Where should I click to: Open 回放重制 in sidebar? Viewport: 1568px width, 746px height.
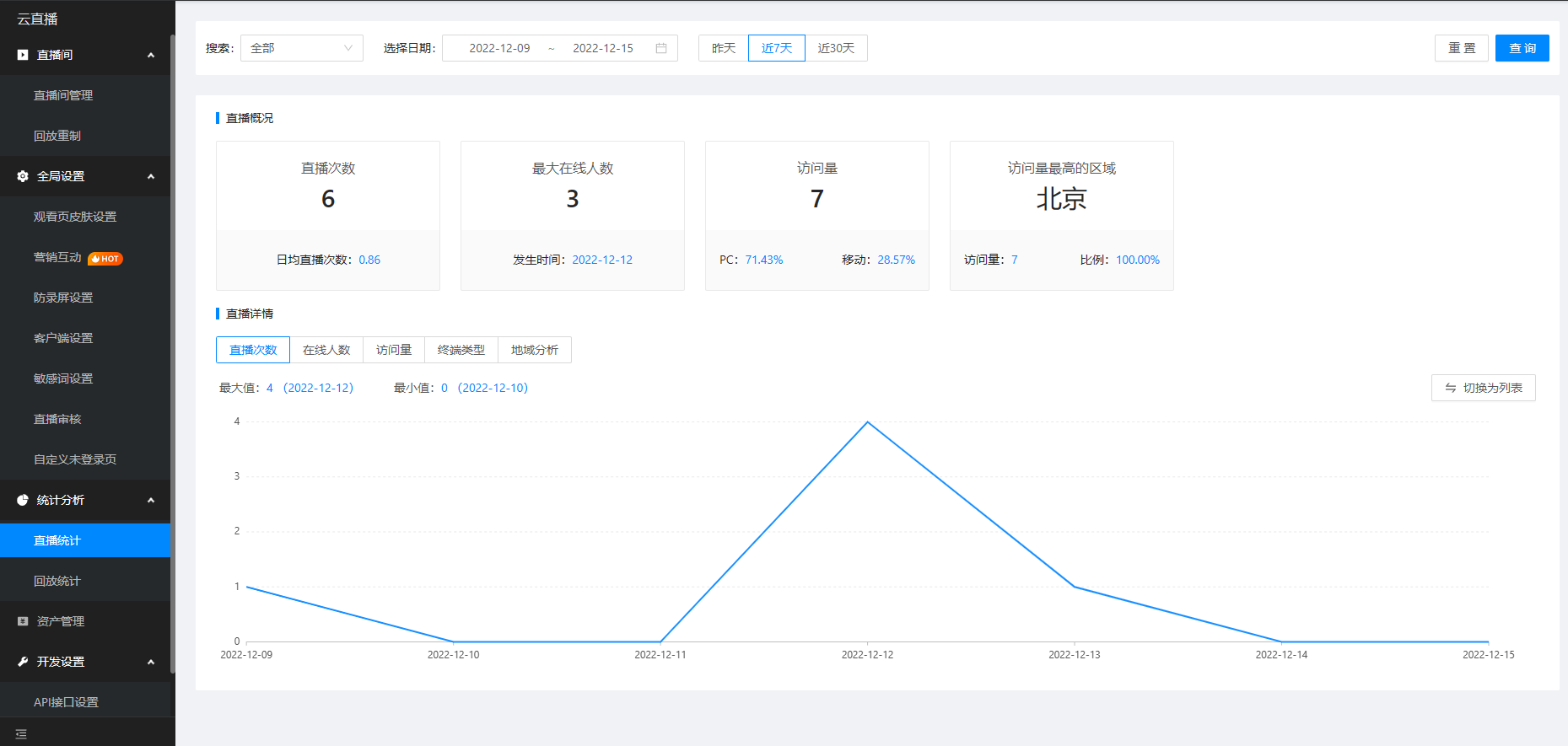tap(85, 136)
